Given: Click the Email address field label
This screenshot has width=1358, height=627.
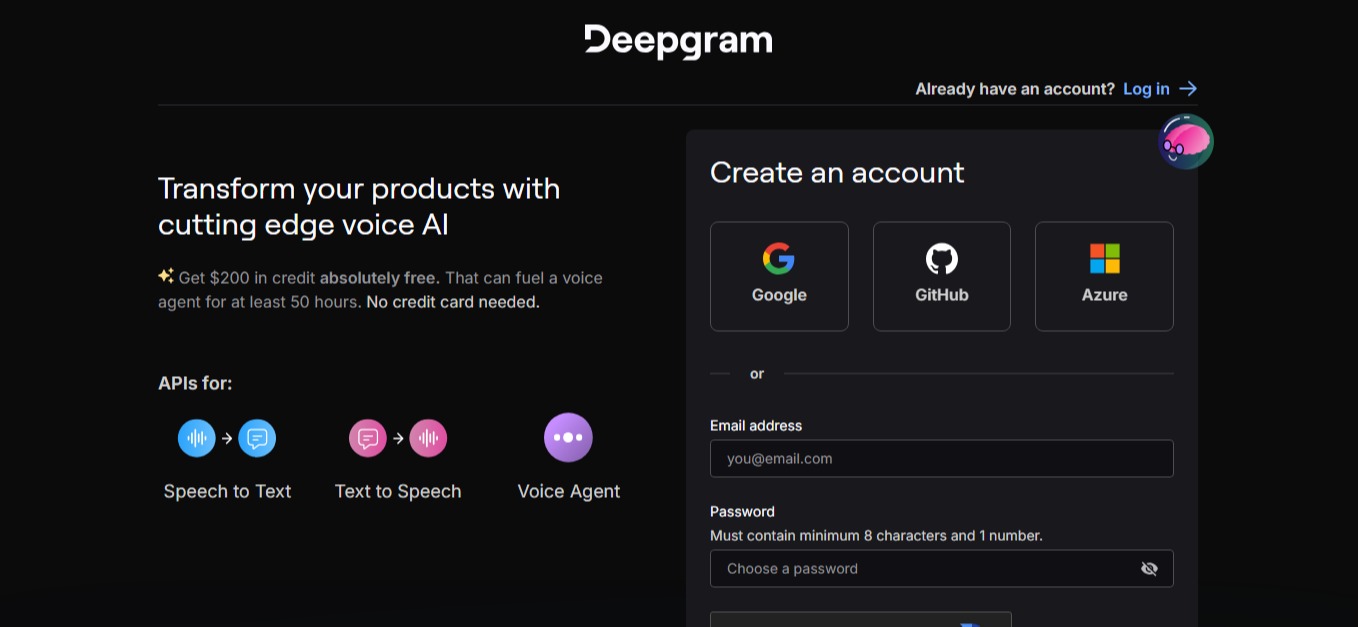Looking at the screenshot, I should [x=756, y=426].
